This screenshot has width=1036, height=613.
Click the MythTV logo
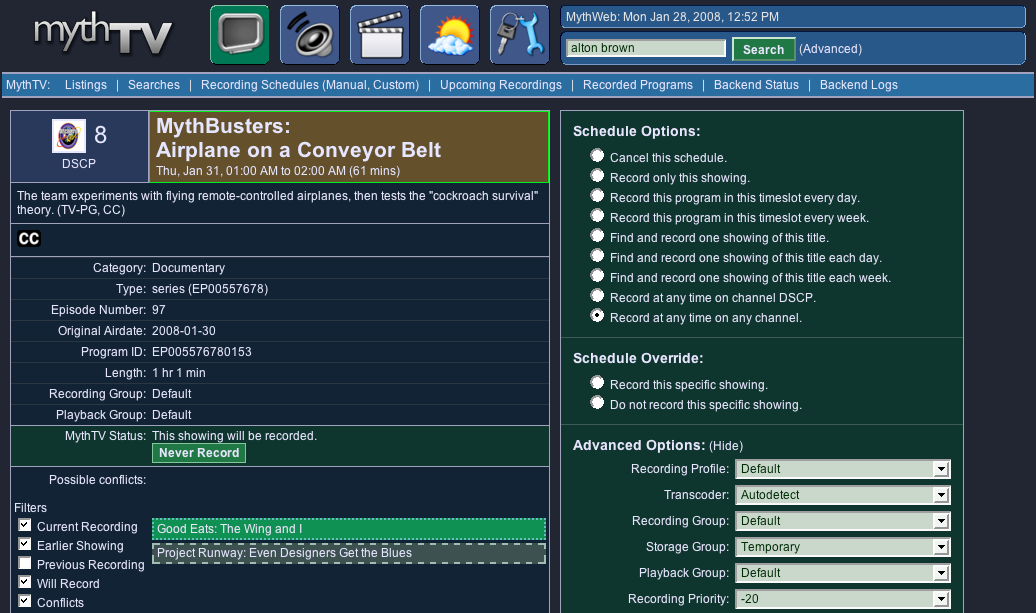[x=102, y=35]
